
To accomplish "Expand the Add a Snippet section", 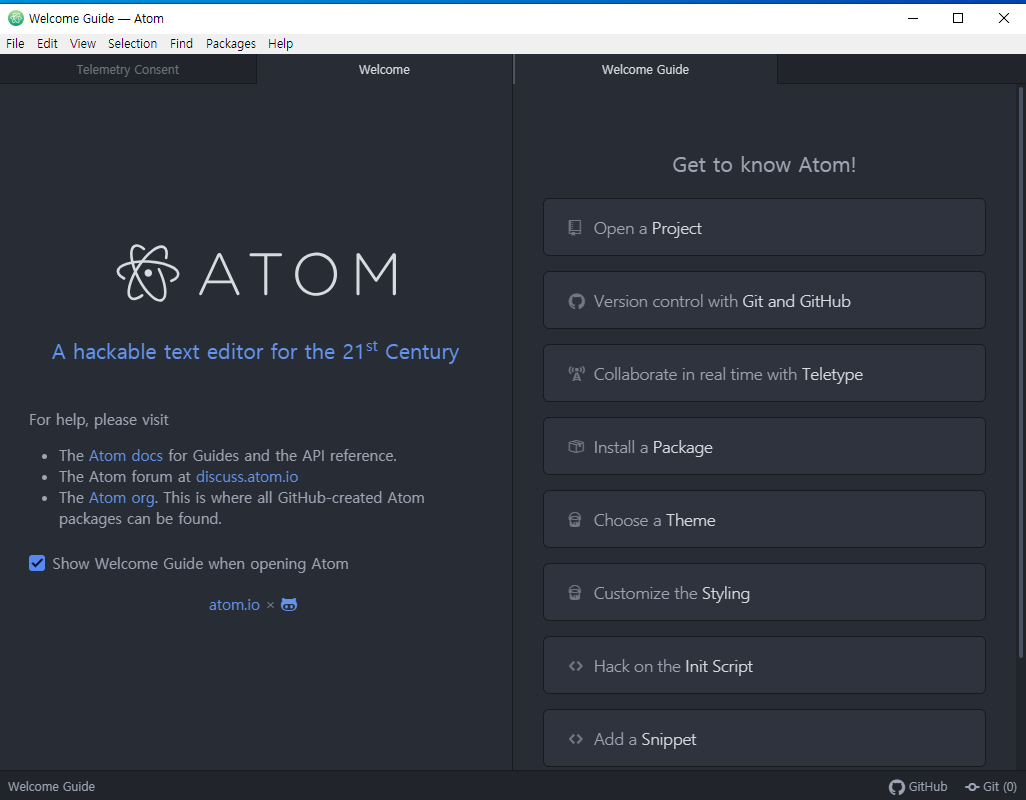I will 764,739.
